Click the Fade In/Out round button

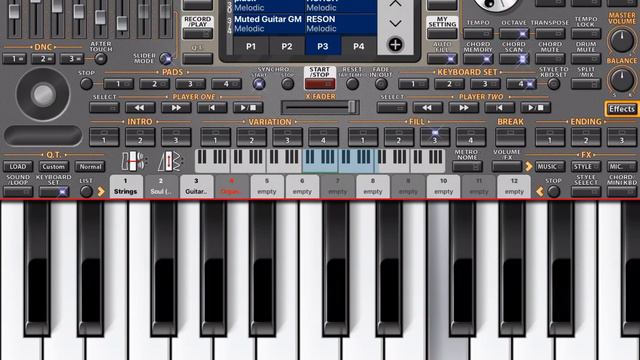pos(381,84)
